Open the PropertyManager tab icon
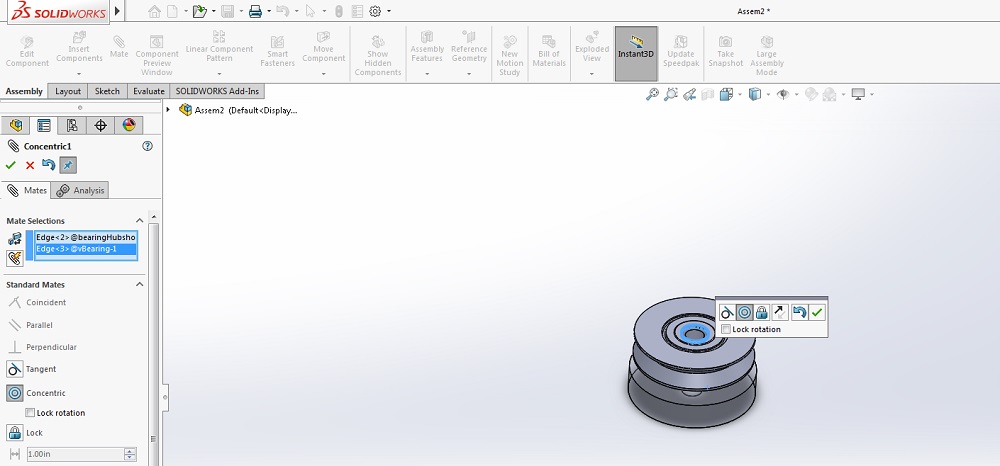 [x=43, y=125]
